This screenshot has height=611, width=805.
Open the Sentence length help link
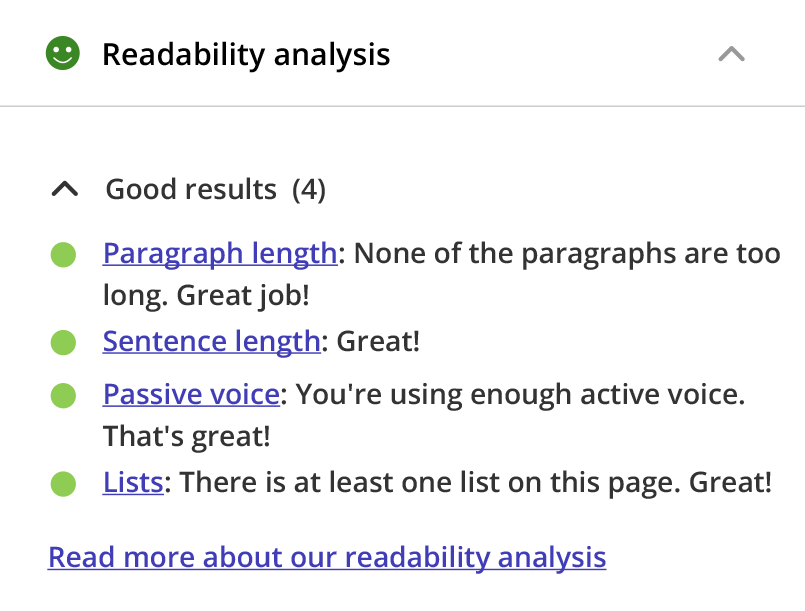[211, 341]
